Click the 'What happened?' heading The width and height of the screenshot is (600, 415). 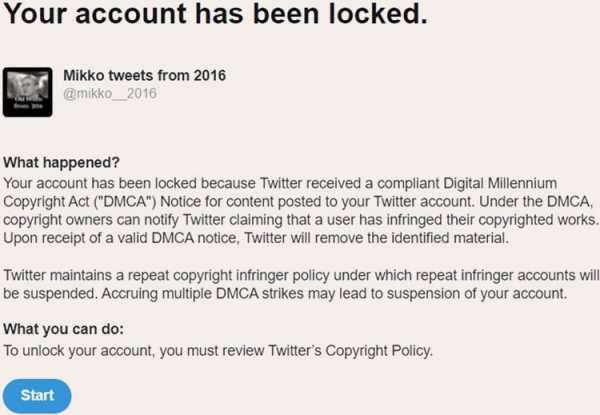click(x=62, y=163)
